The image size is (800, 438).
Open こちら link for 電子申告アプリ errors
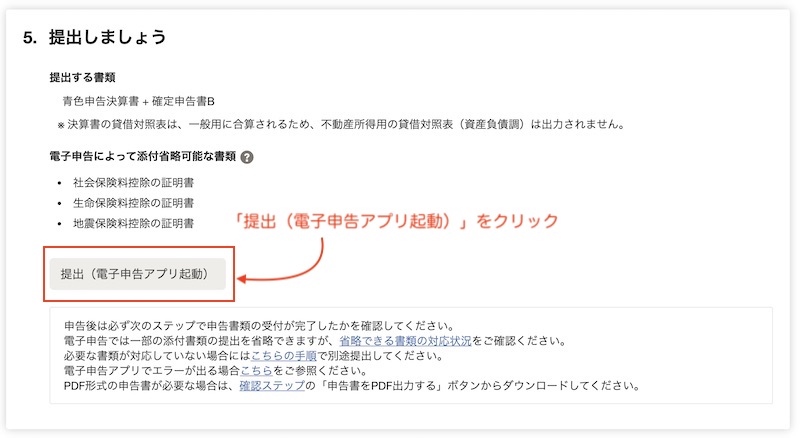(257, 371)
